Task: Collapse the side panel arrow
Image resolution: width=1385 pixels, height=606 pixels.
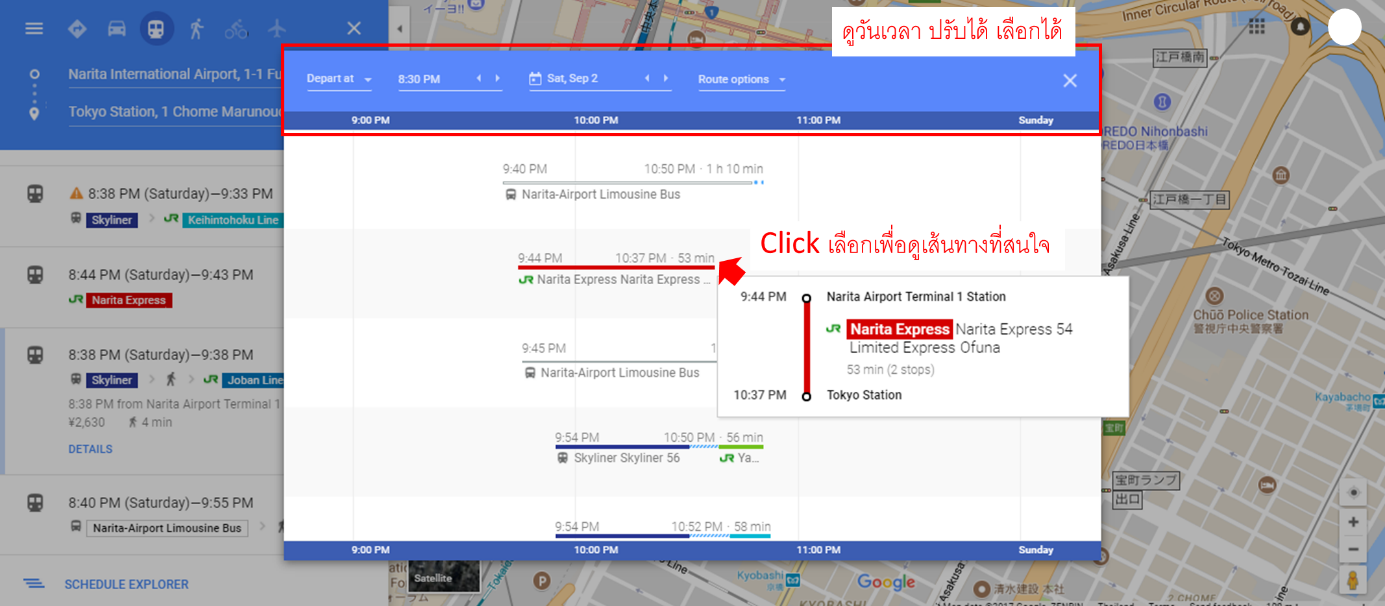Action: 399,28
